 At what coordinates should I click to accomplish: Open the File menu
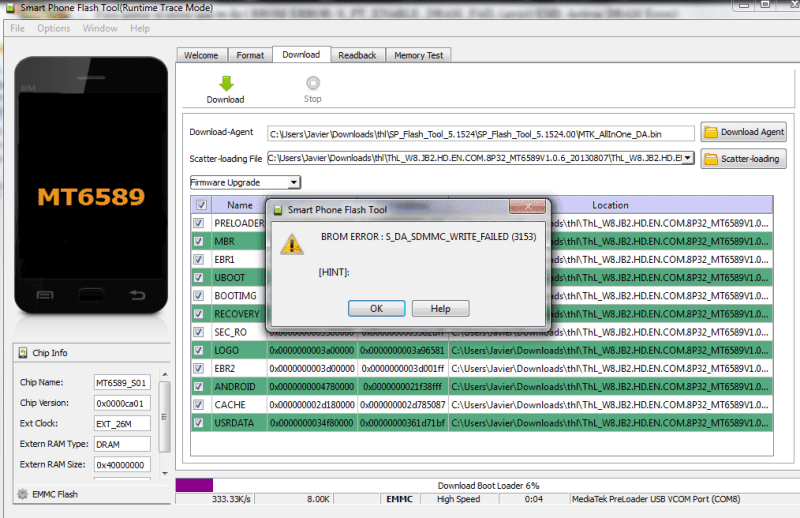pos(17,29)
